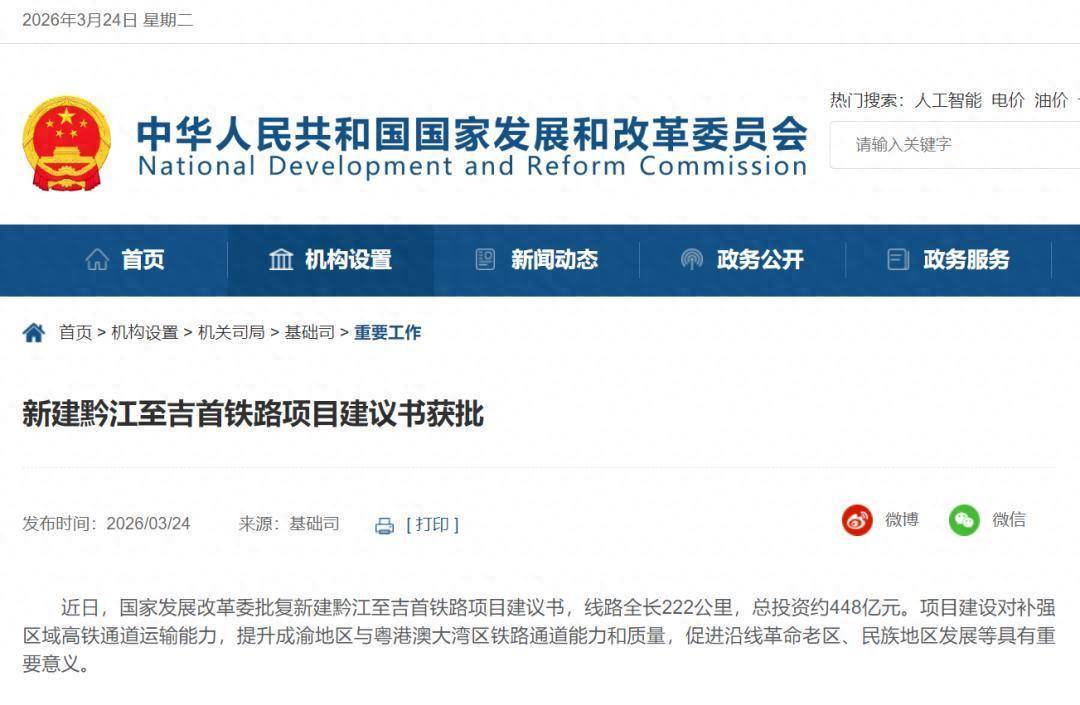Image resolution: width=1080 pixels, height=705 pixels.
Task: Select hot search term 人工智能
Action: (x=947, y=100)
